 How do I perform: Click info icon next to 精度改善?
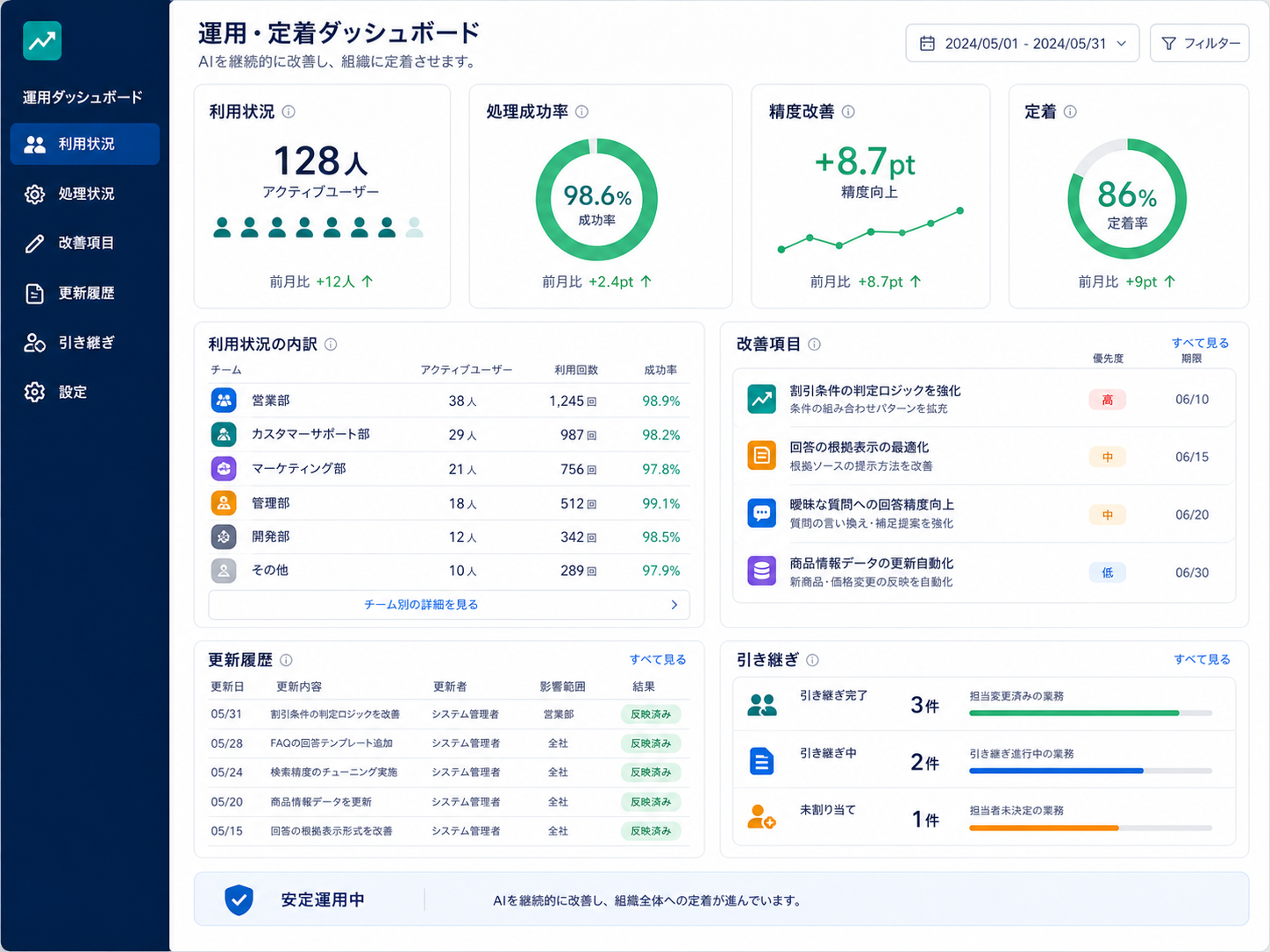(848, 111)
